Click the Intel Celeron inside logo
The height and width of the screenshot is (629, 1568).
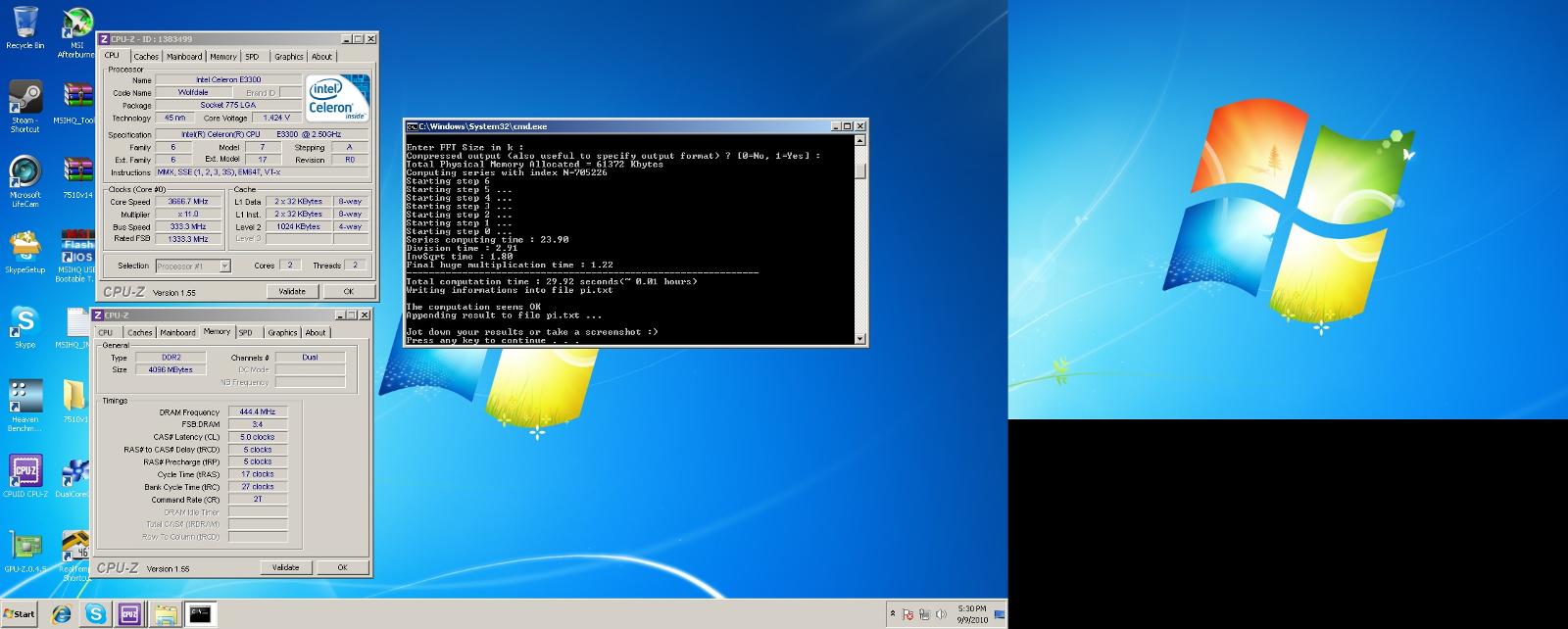pos(338,98)
